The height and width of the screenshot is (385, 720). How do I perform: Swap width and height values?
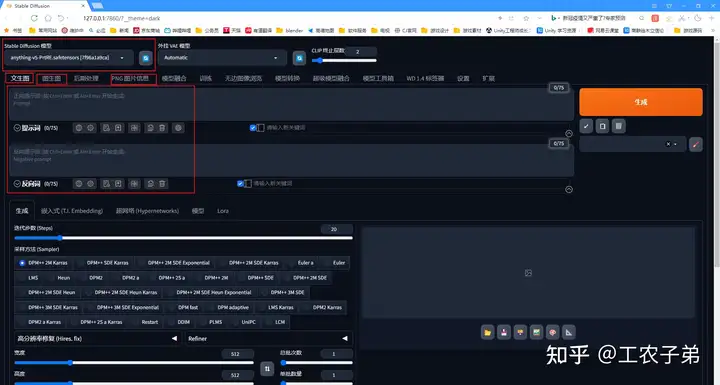(x=267, y=368)
